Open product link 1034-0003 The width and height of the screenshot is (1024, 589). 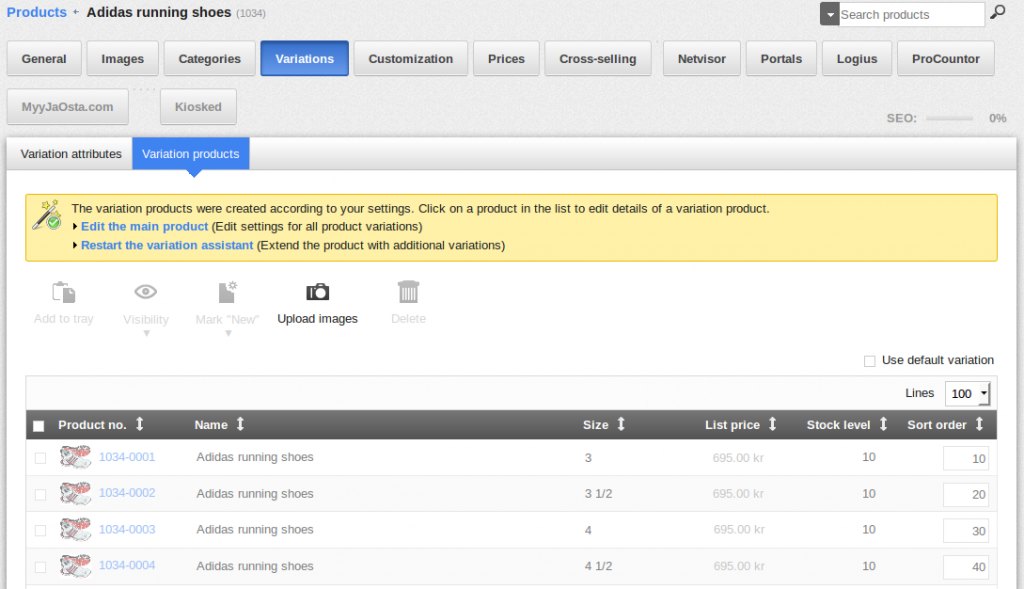pos(127,530)
